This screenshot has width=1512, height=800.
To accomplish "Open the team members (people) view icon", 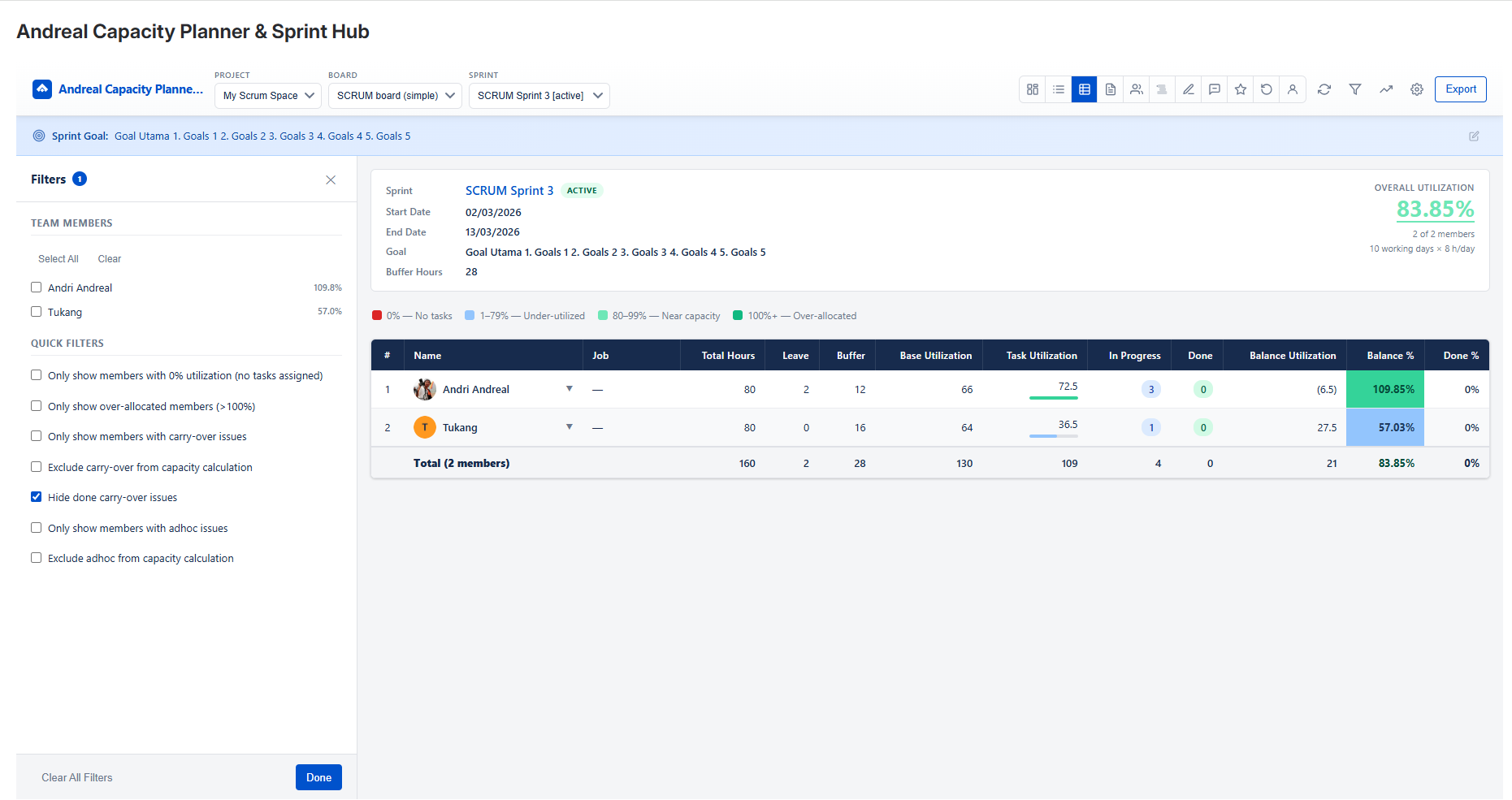I will [1136, 89].
